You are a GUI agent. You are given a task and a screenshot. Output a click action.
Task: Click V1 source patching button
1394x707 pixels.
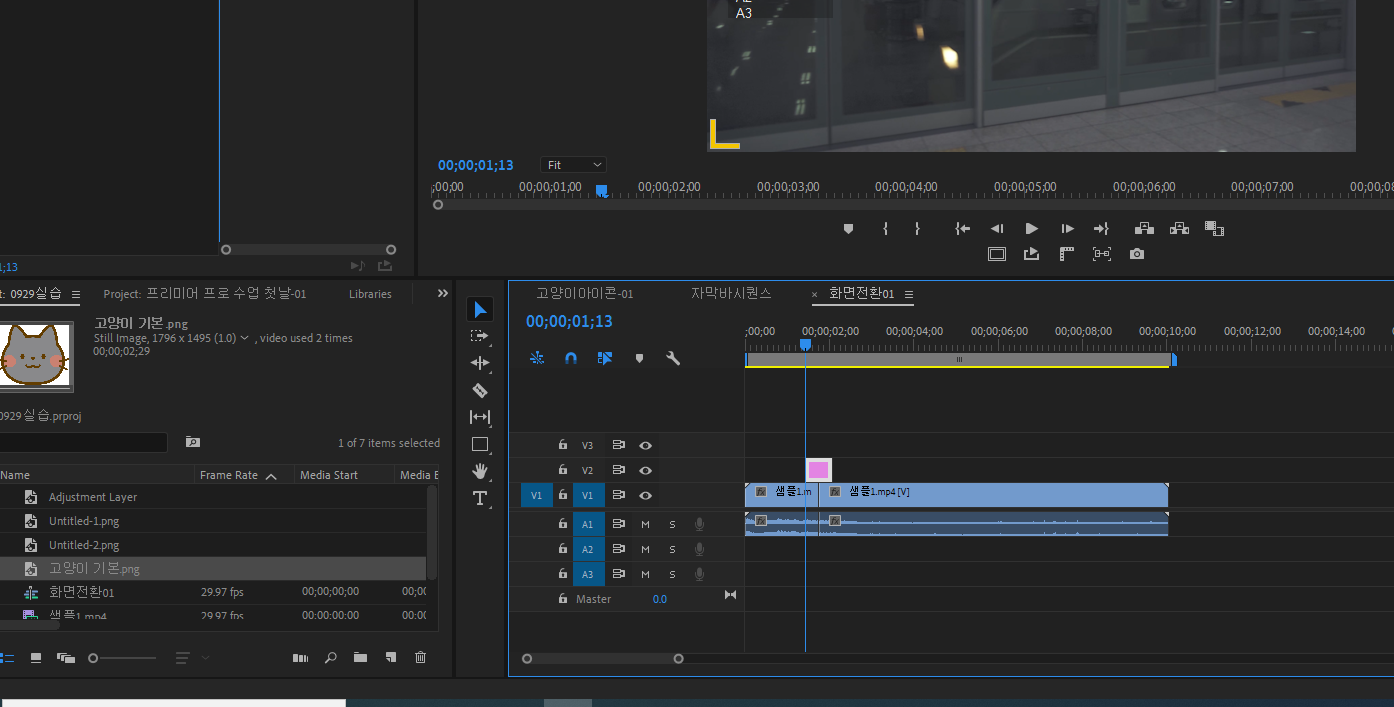(x=536, y=495)
